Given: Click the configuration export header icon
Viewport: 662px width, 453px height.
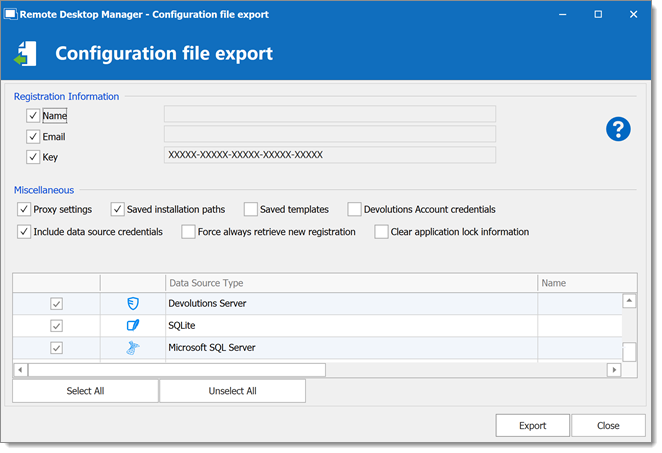Looking at the screenshot, I should [25, 54].
